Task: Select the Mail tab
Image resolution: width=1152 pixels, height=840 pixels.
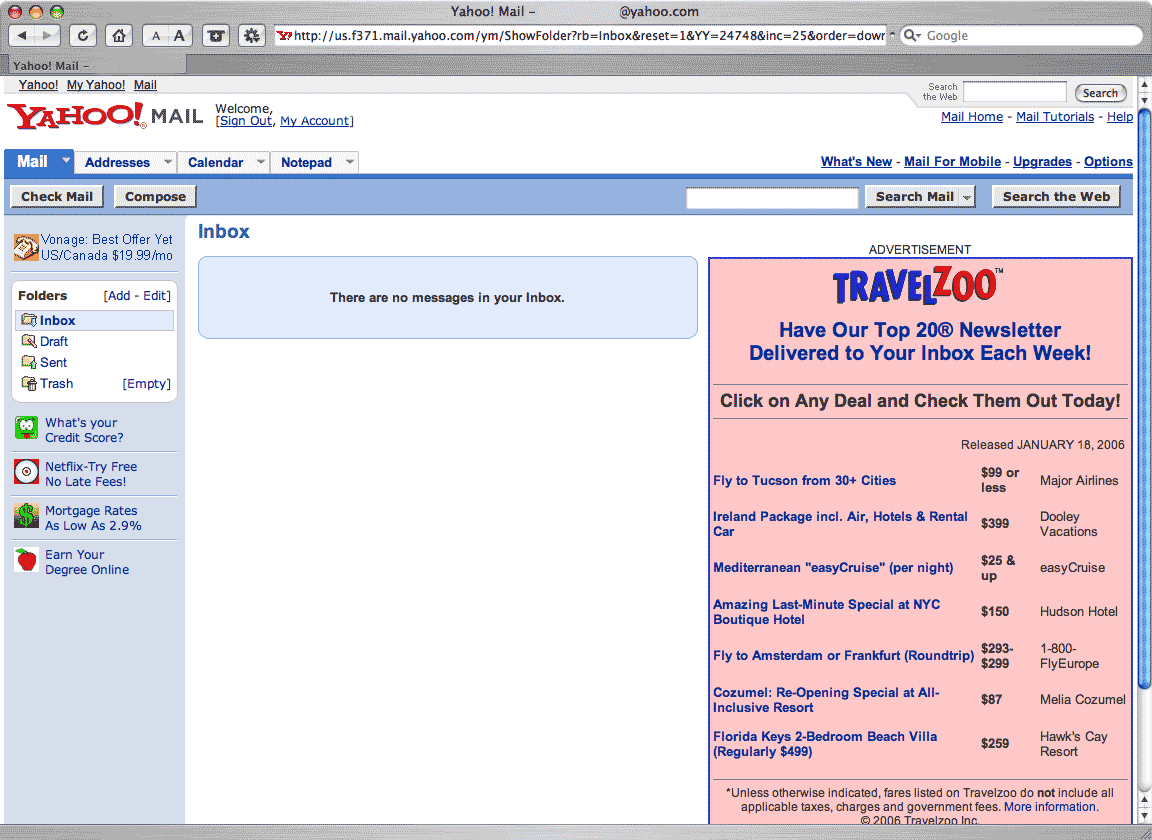Action: [32, 162]
